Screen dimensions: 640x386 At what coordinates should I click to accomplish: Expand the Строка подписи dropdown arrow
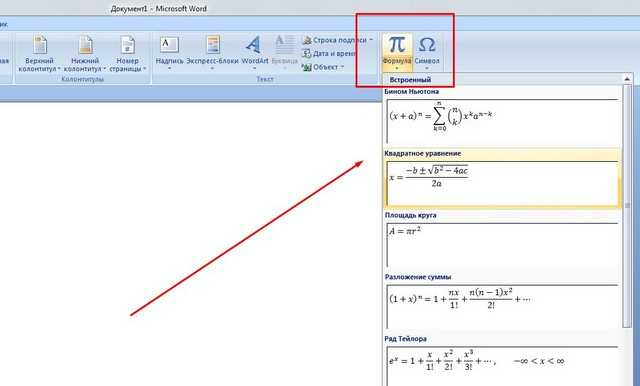(371, 40)
